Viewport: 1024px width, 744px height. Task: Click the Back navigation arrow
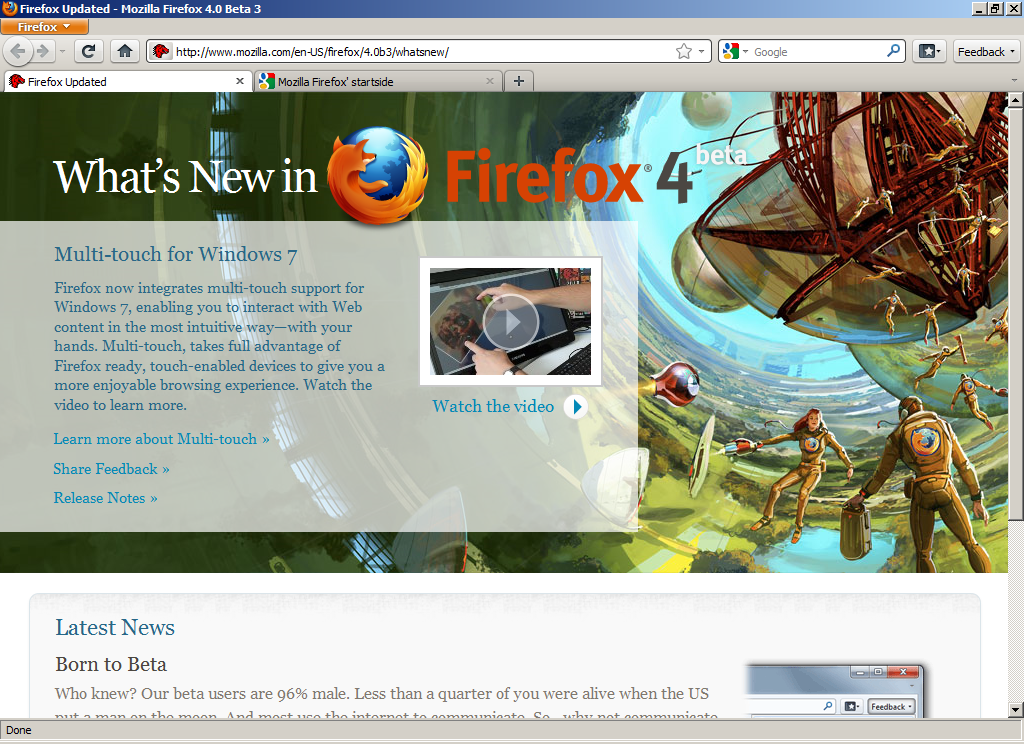tap(19, 51)
